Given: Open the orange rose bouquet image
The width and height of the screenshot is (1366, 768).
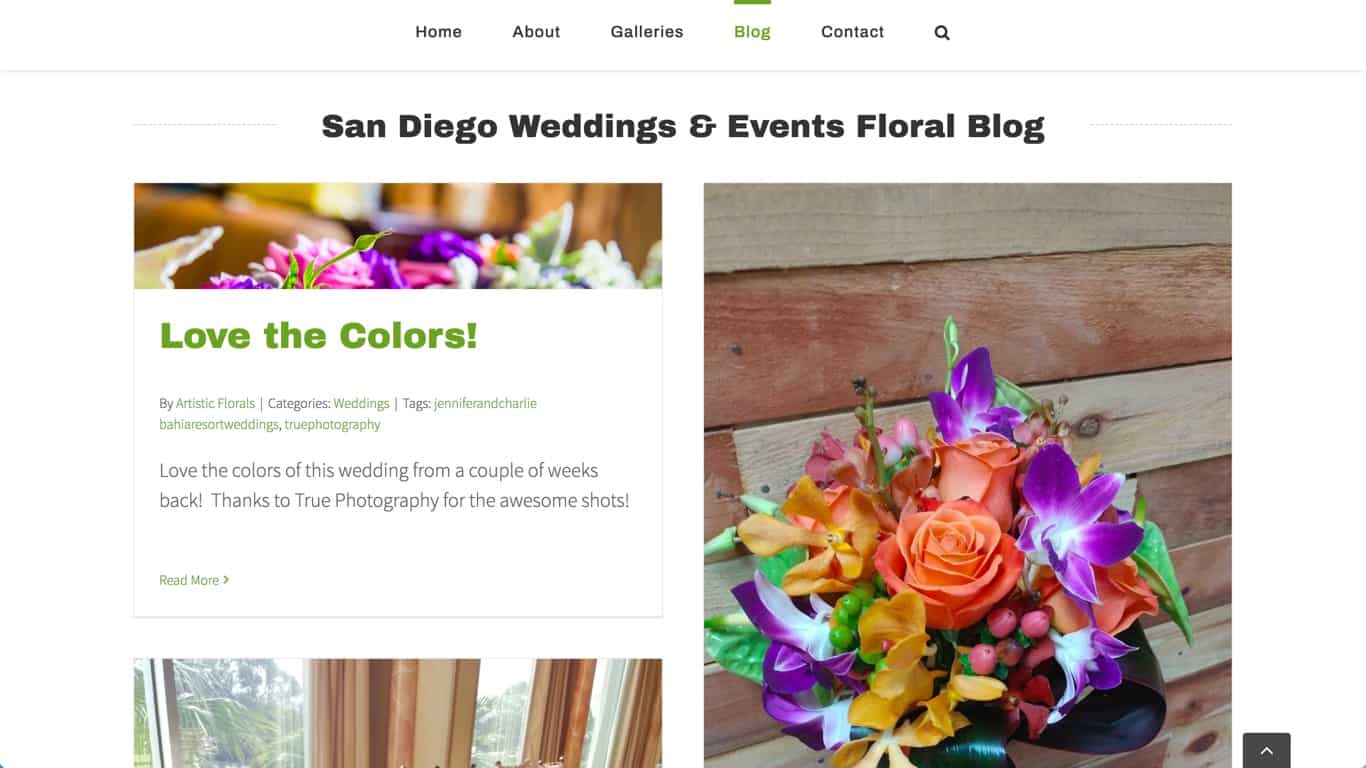Looking at the screenshot, I should 967,475.
